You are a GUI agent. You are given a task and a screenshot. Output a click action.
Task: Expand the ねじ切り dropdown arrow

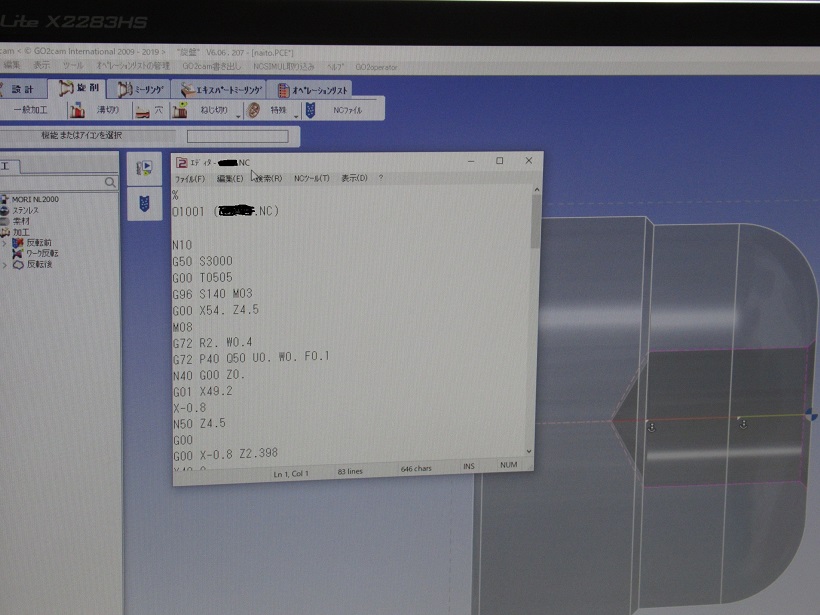point(238,116)
